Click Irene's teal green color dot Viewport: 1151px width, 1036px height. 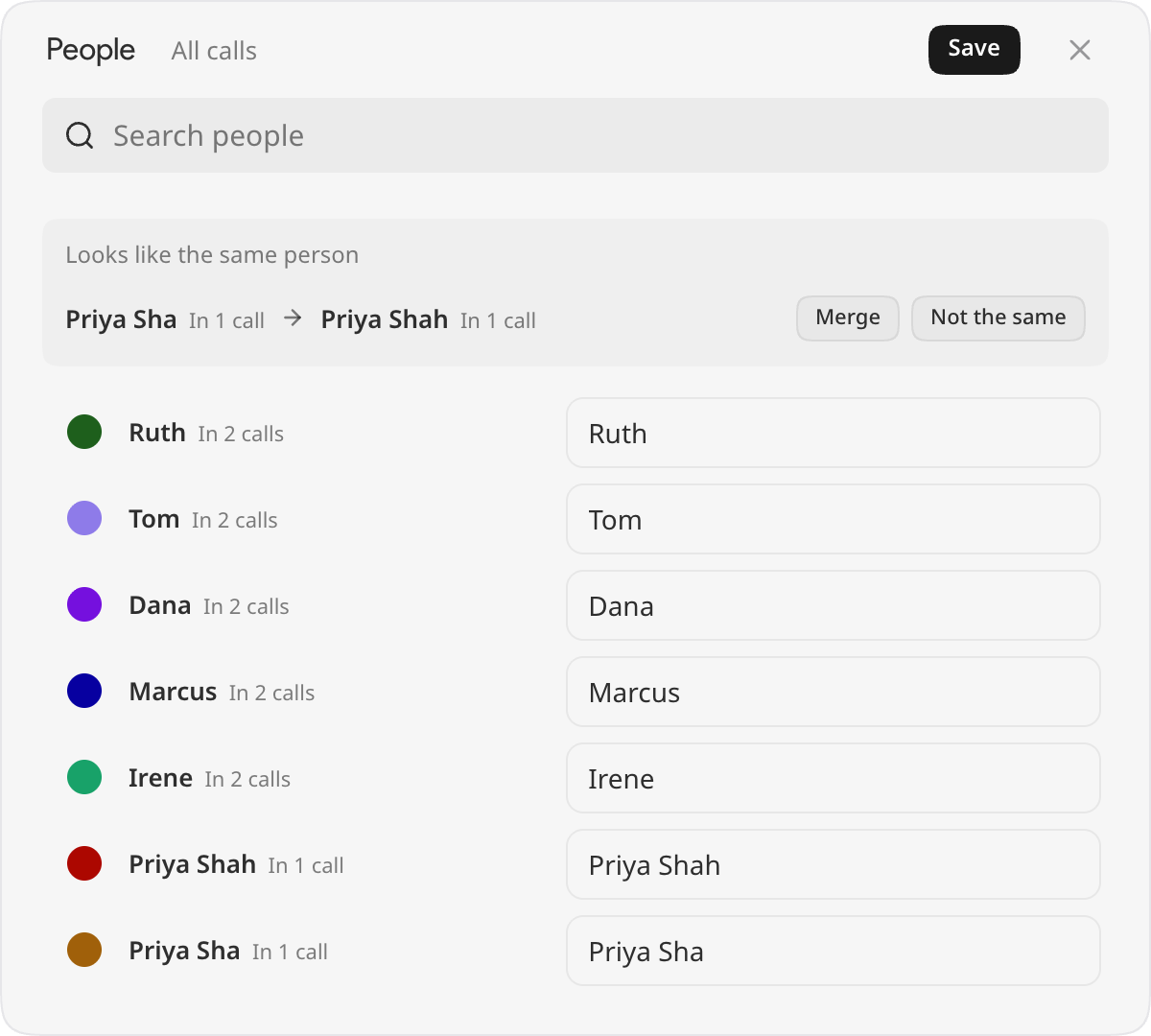(x=84, y=777)
